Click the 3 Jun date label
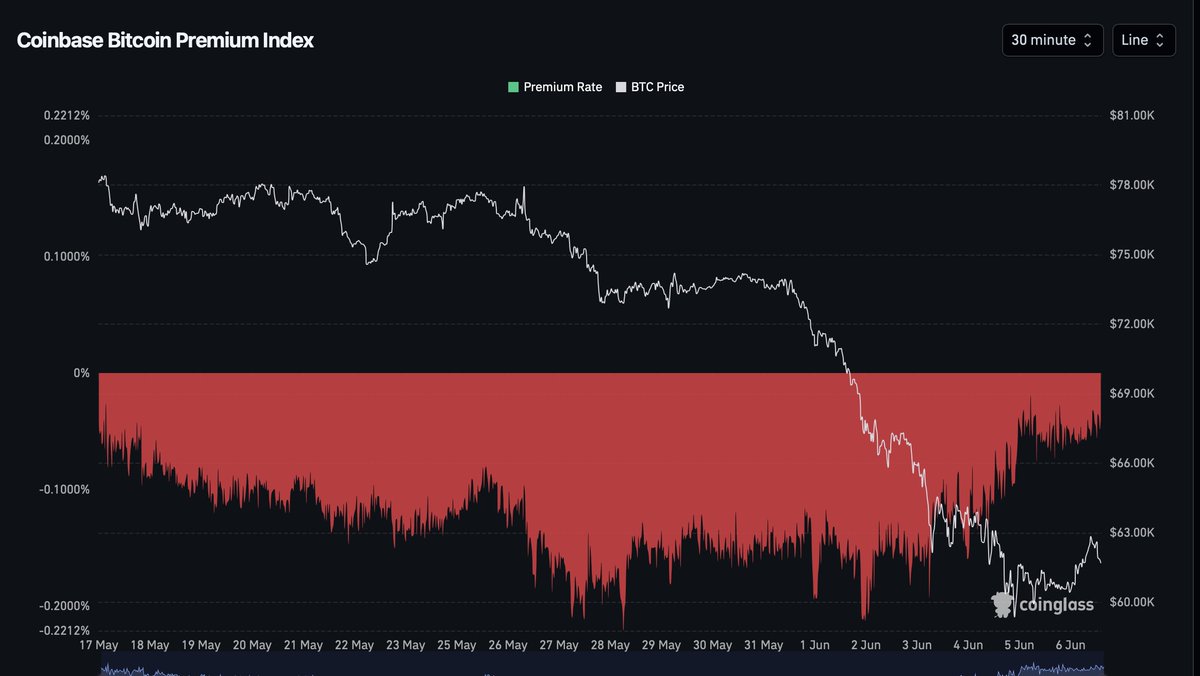The height and width of the screenshot is (676, 1200). click(916, 645)
